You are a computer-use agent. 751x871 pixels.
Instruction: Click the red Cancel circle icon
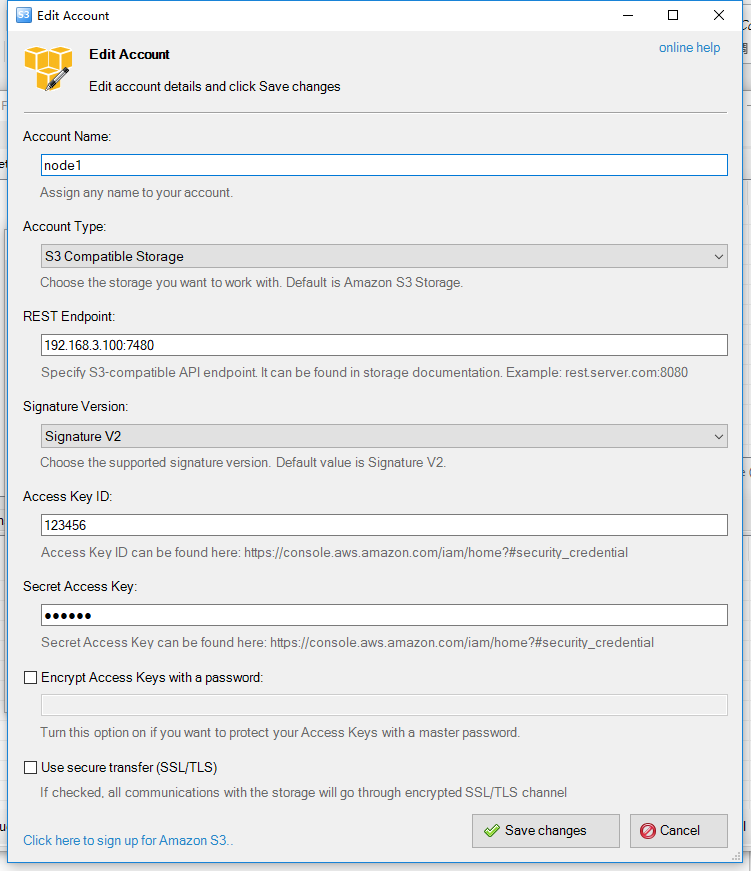pos(647,831)
